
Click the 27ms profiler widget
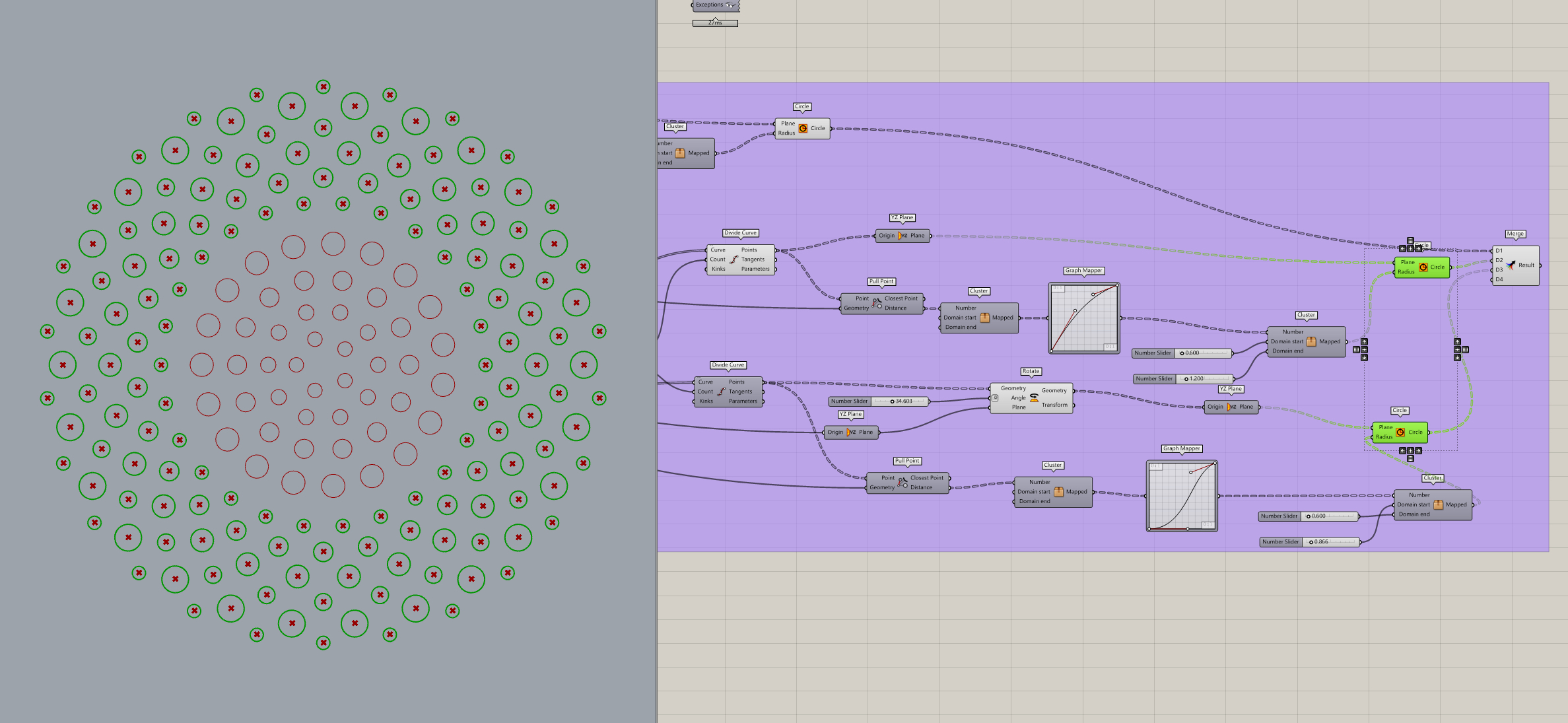pos(714,23)
